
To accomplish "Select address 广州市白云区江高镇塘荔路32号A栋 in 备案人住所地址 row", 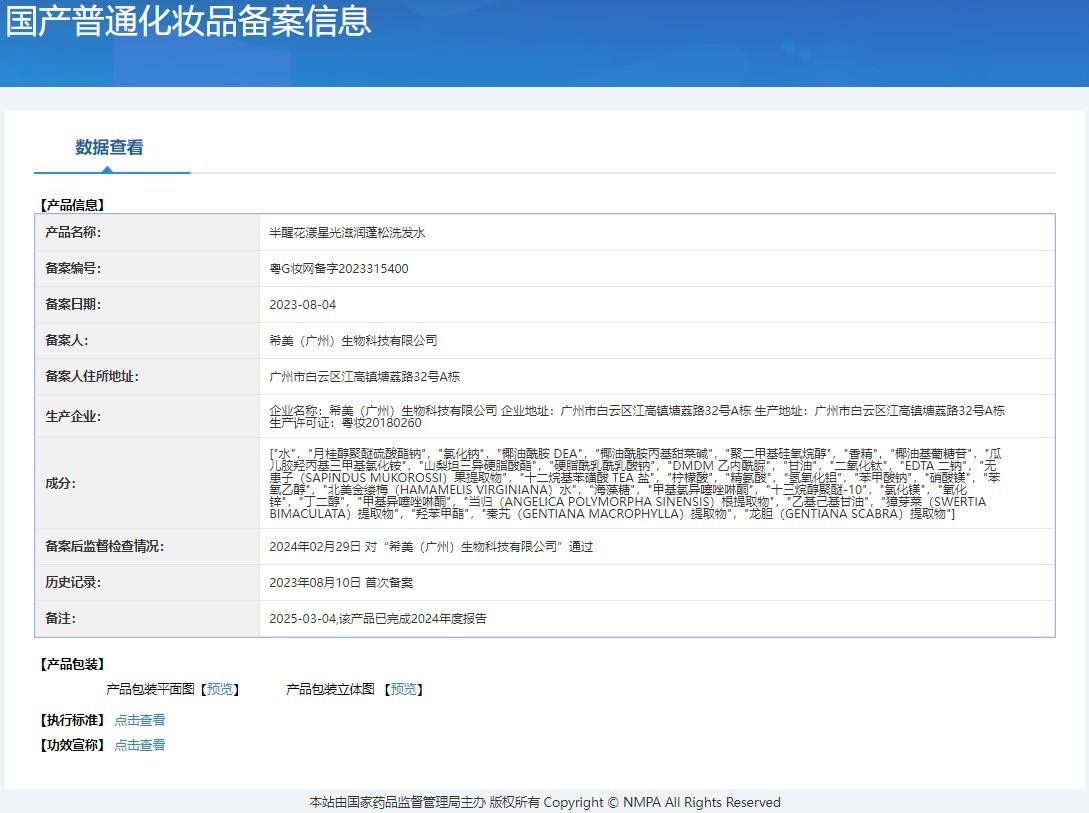I will coord(365,376).
